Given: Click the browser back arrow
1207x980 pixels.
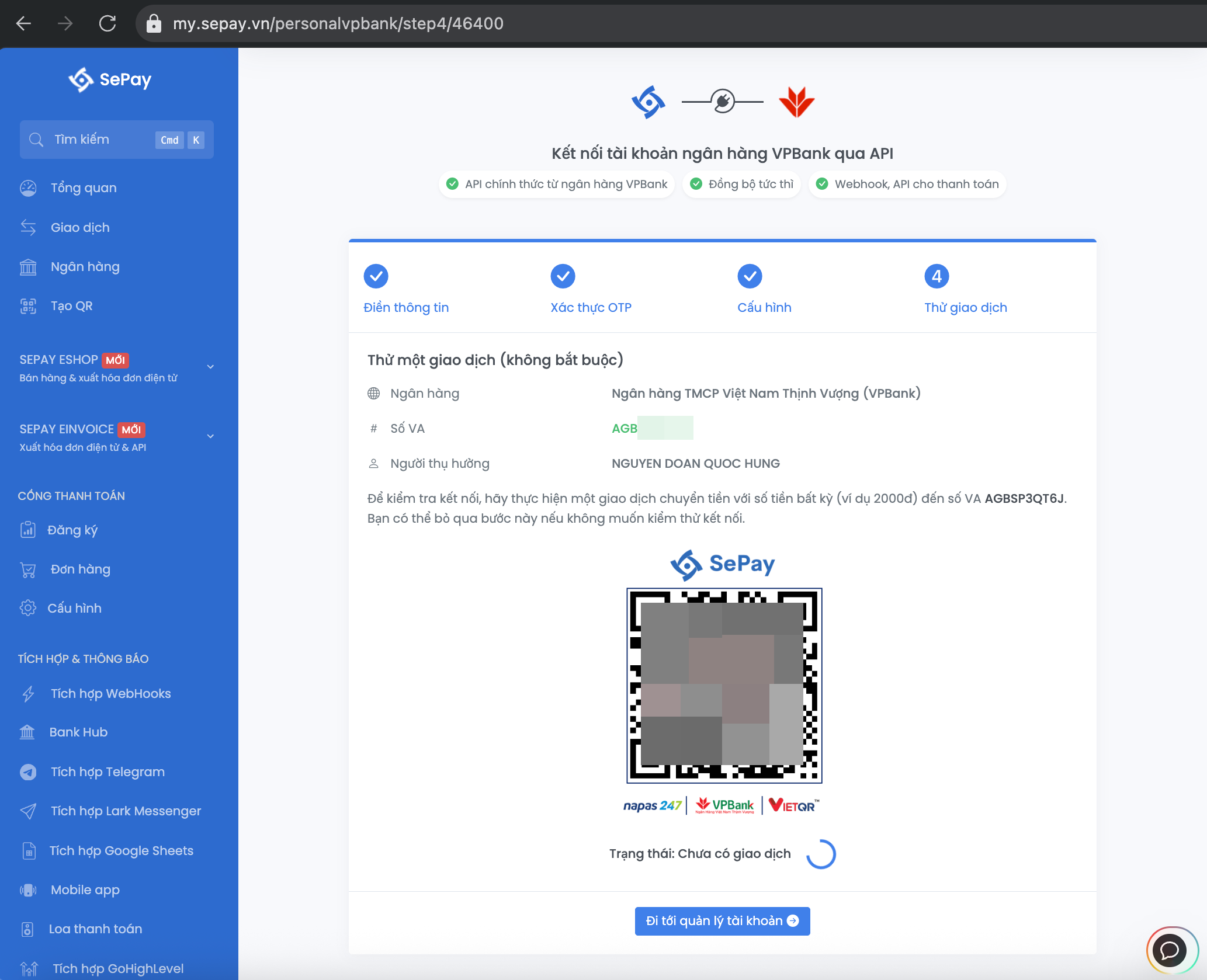Looking at the screenshot, I should [x=24, y=23].
